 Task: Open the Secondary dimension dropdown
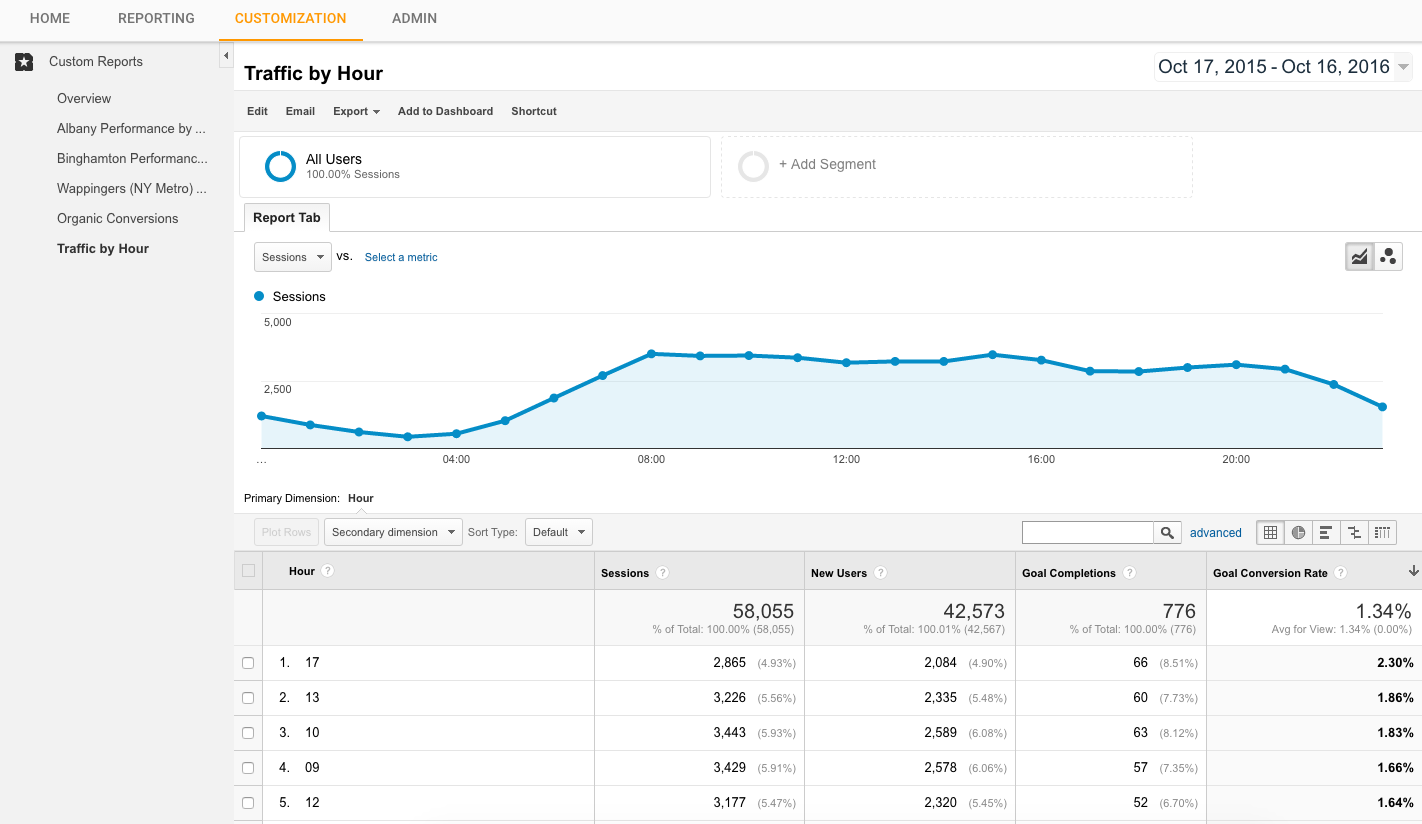(393, 532)
